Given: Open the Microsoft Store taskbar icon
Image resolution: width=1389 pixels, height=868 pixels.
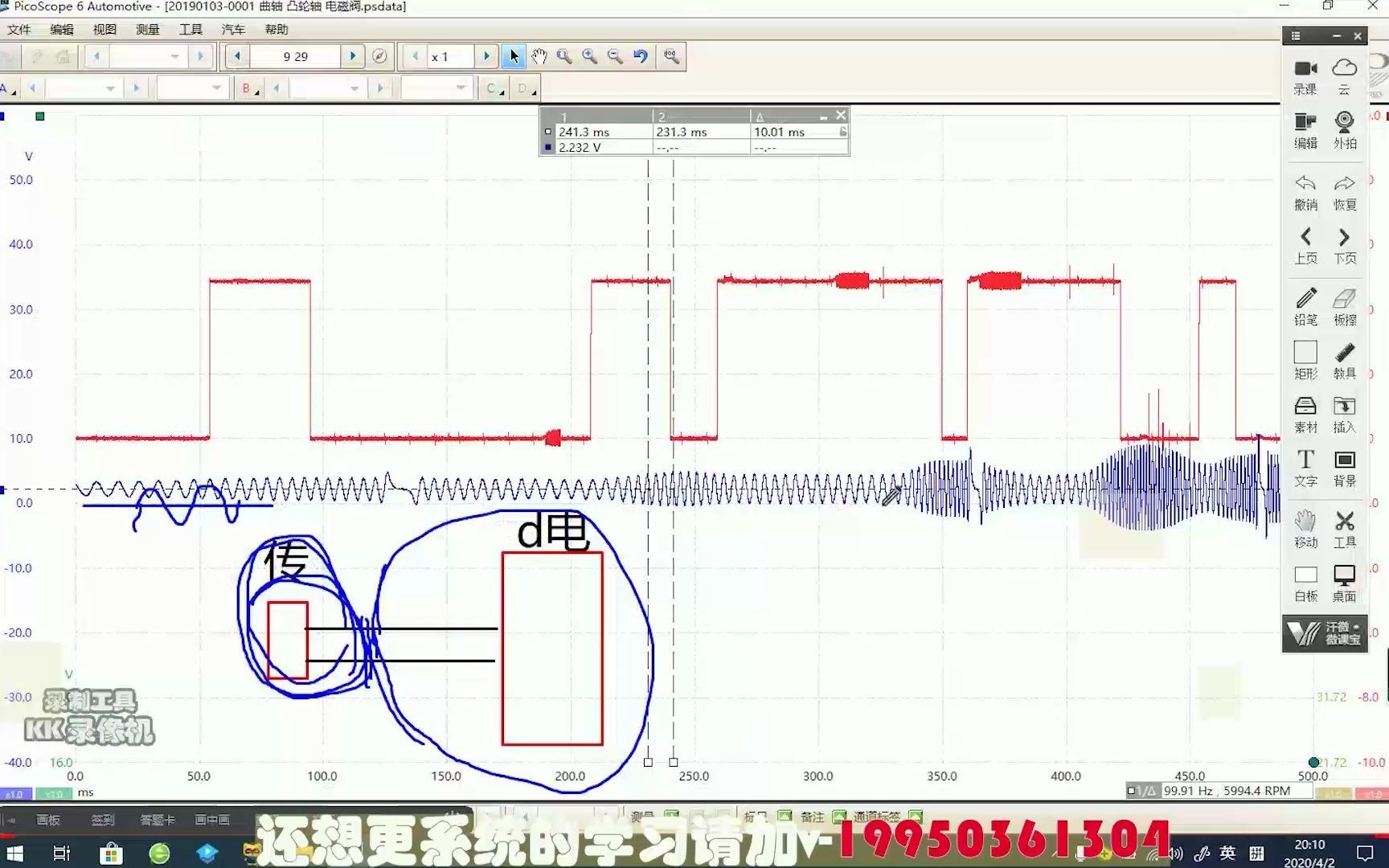Looking at the screenshot, I should [x=111, y=853].
